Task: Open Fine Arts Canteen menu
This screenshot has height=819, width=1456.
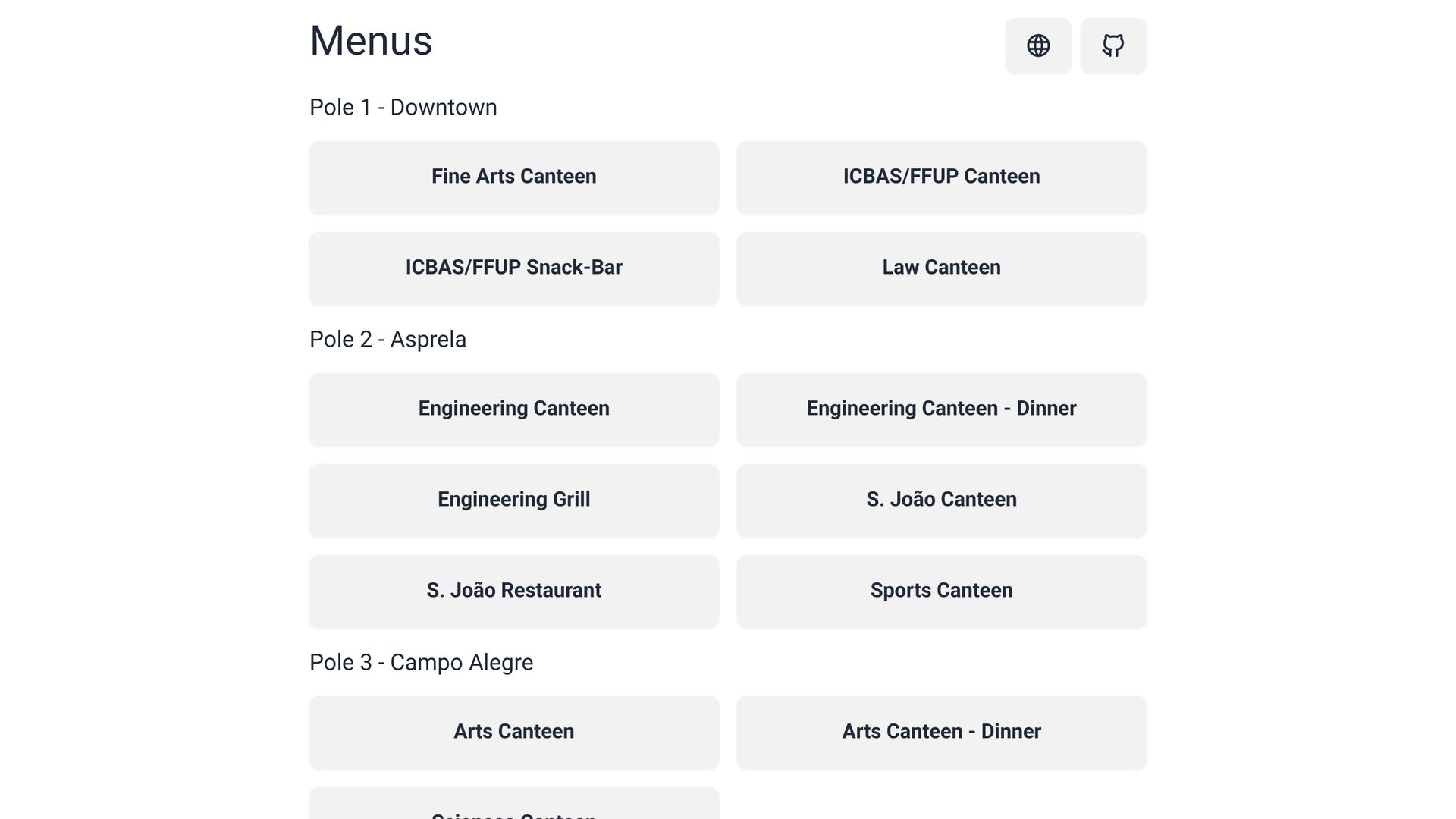Action: tap(513, 177)
